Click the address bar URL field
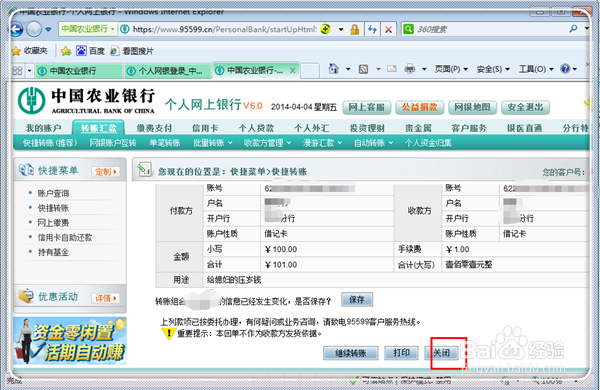600x390 pixels. coord(224,29)
